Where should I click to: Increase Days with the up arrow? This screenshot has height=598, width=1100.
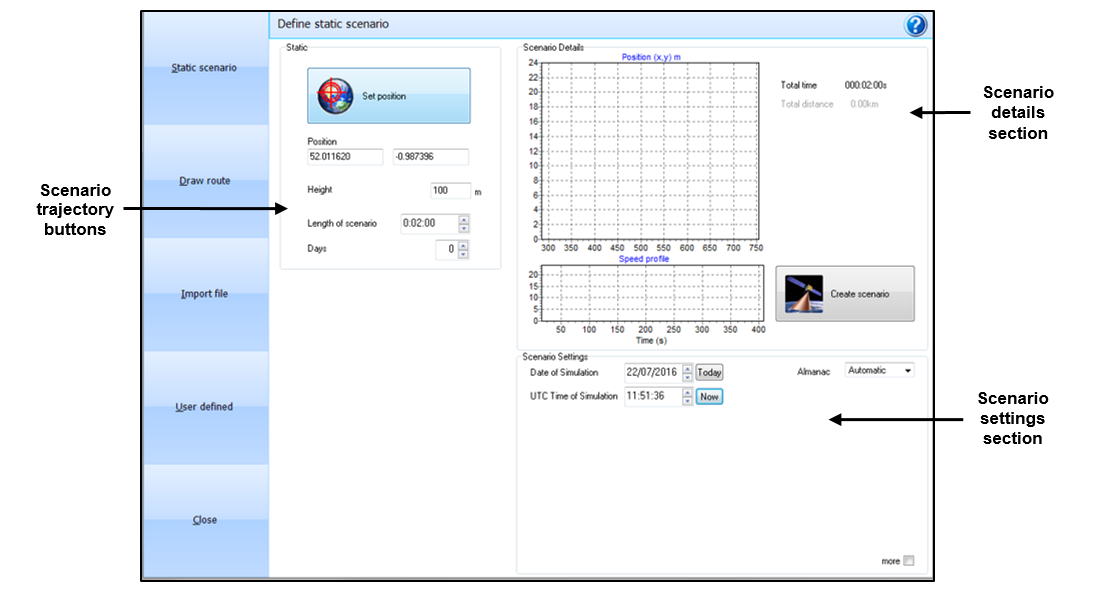(463, 245)
